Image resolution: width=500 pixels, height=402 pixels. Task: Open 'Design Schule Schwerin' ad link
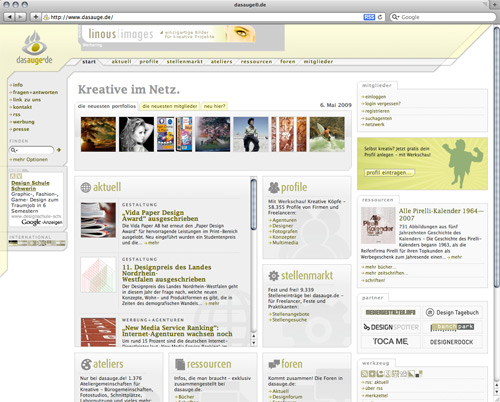[x=30, y=186]
